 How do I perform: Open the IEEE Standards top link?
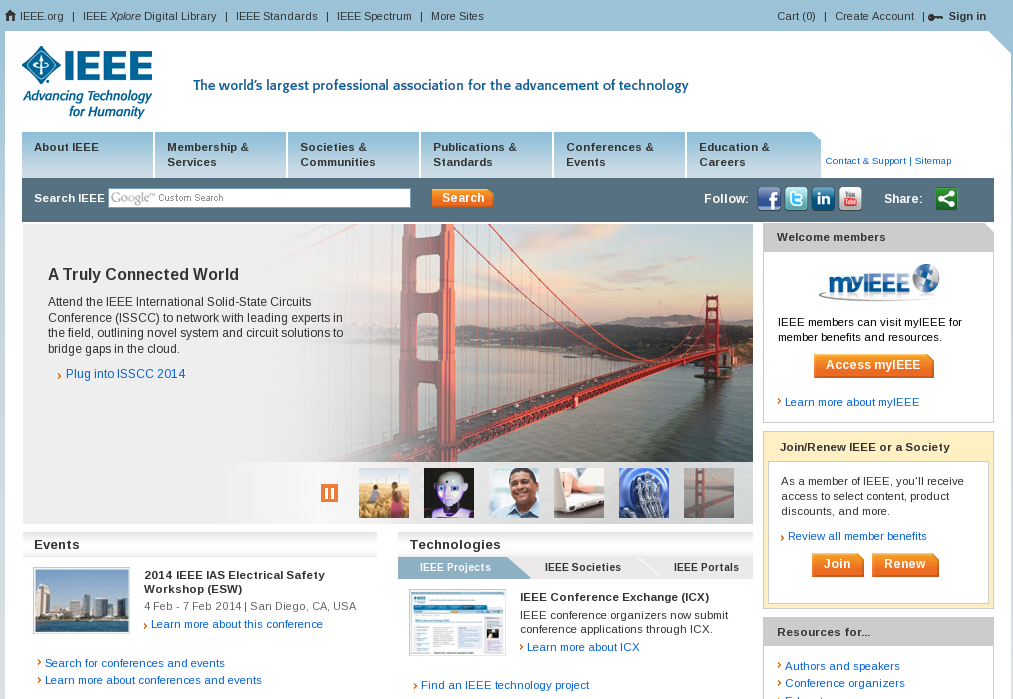point(277,16)
